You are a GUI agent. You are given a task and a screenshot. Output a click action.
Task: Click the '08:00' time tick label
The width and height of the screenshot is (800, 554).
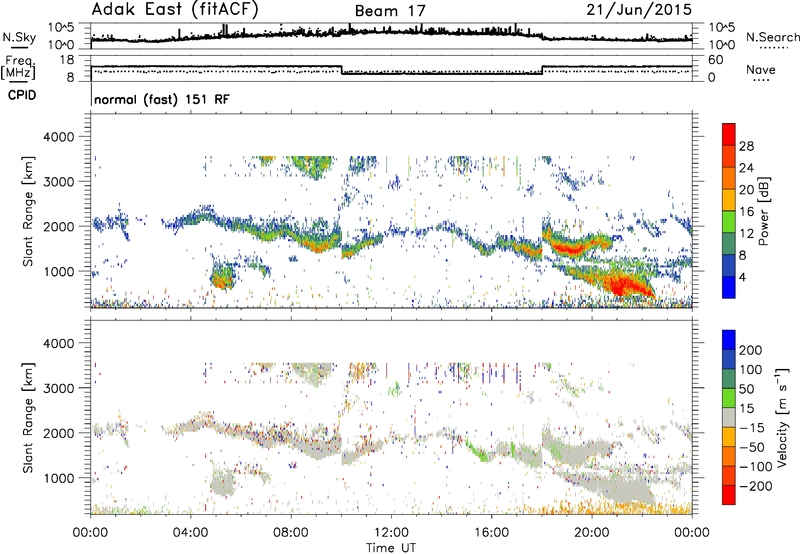tap(291, 533)
